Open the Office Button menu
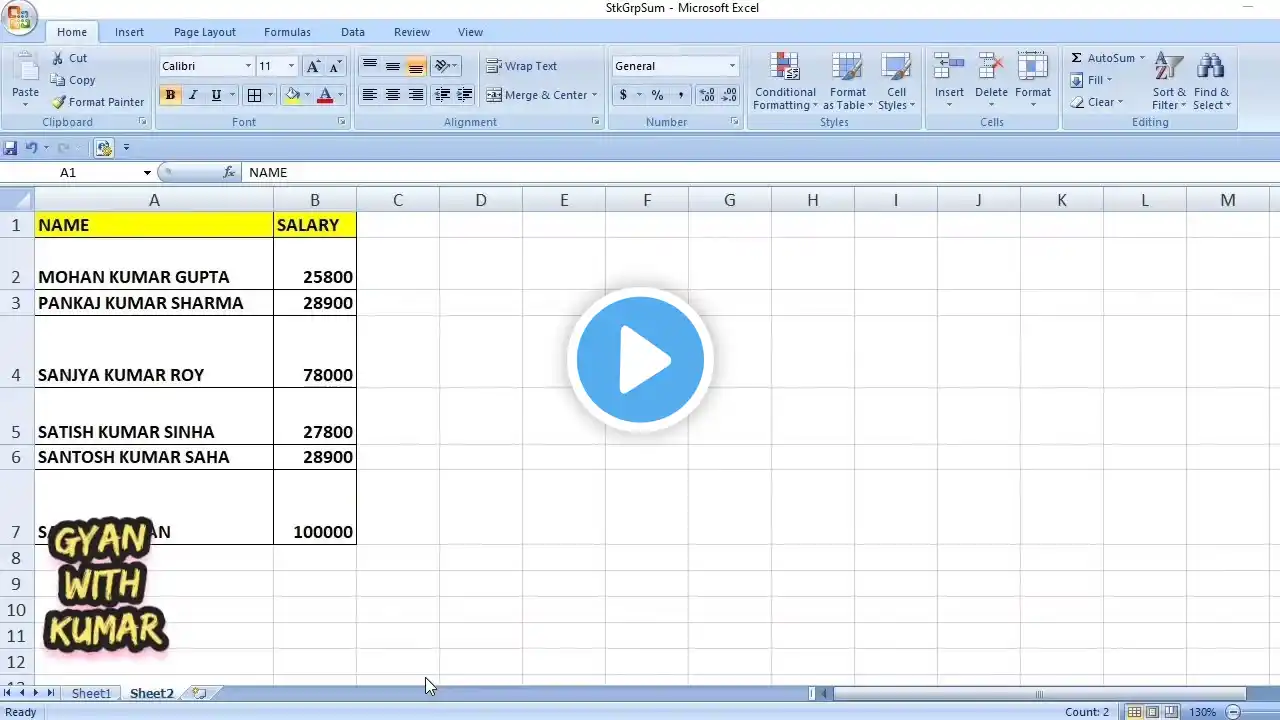 tap(20, 16)
